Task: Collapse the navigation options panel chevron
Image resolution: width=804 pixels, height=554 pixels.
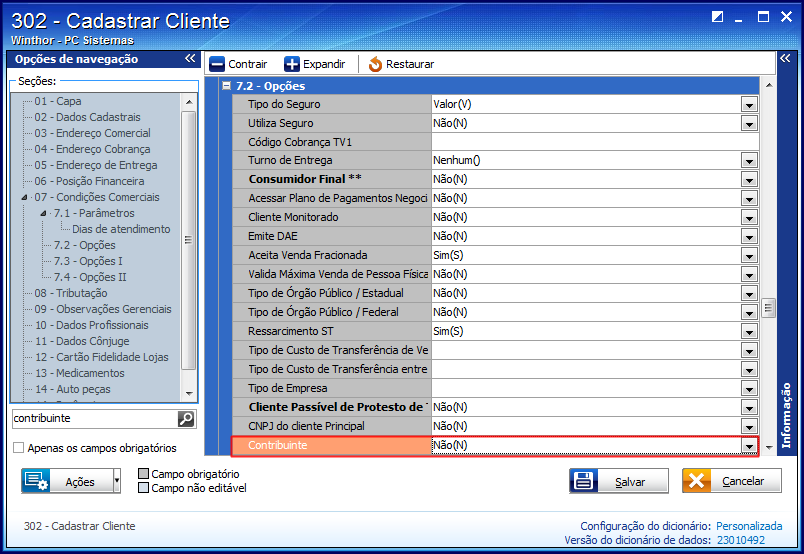Action: point(190,58)
